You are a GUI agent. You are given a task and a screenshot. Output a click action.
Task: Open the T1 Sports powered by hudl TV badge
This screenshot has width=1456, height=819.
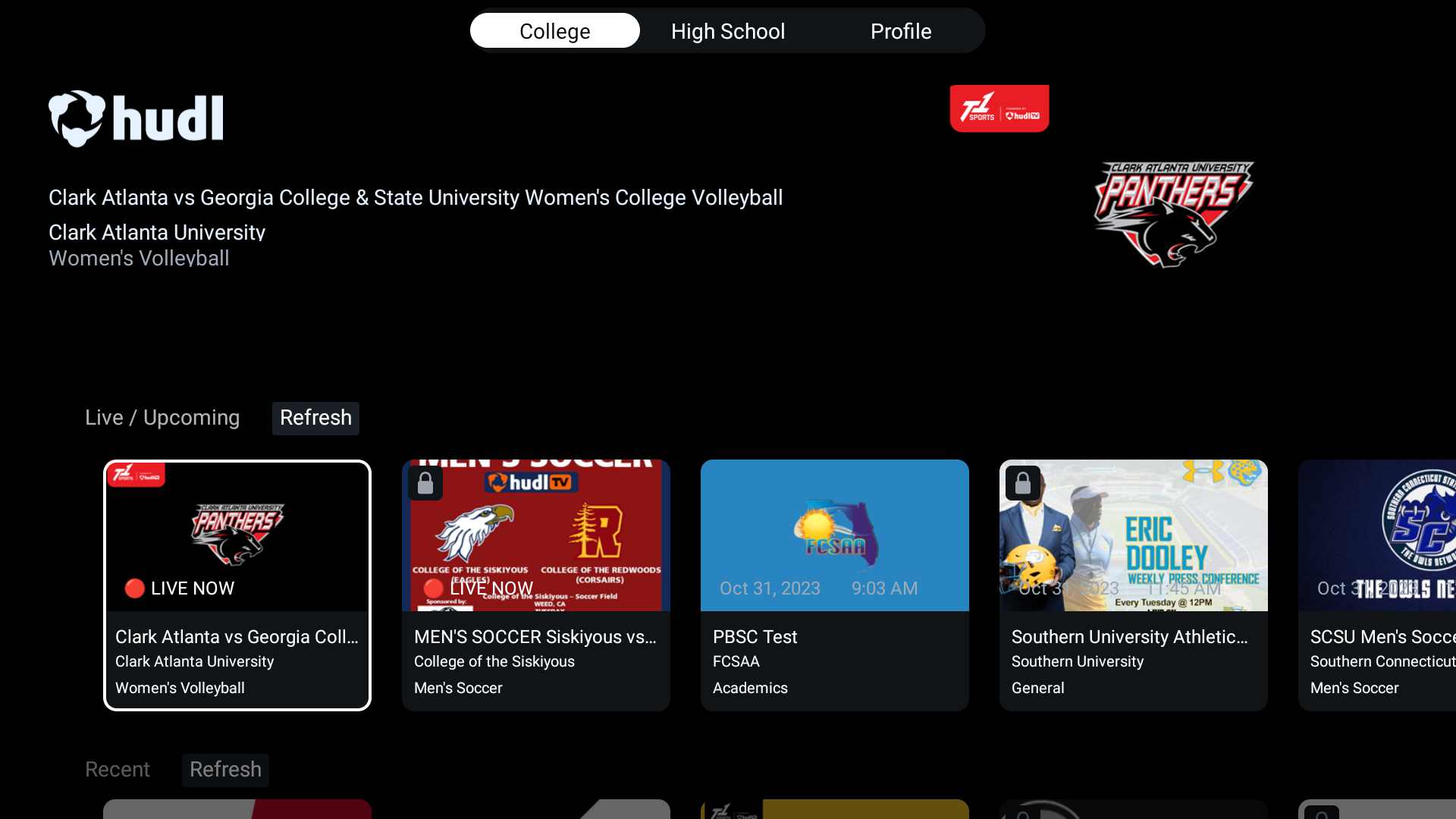999,108
